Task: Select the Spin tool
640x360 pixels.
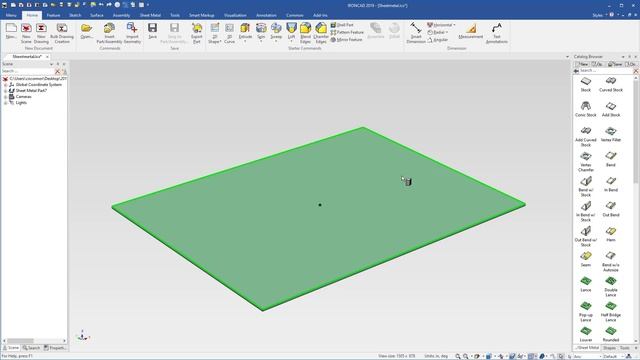Action: (261, 31)
